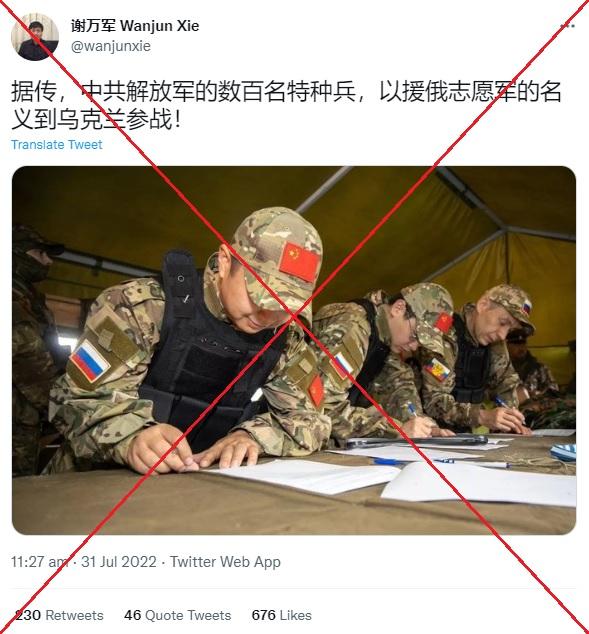
Task: Click the Translate Tweet link
Action: click(x=57, y=144)
